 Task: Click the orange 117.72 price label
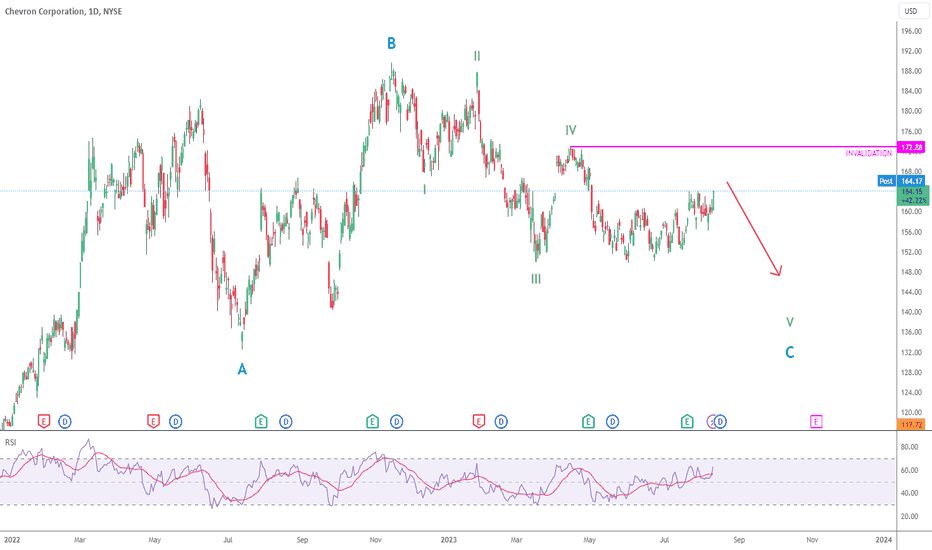pos(911,425)
